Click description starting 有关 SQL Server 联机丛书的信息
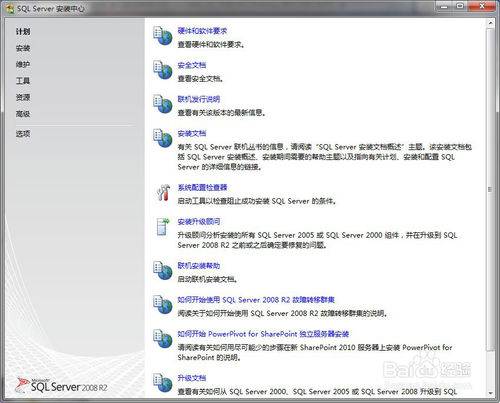Image resolution: width=500 pixels, height=403 pixels. pyautogui.click(x=324, y=157)
